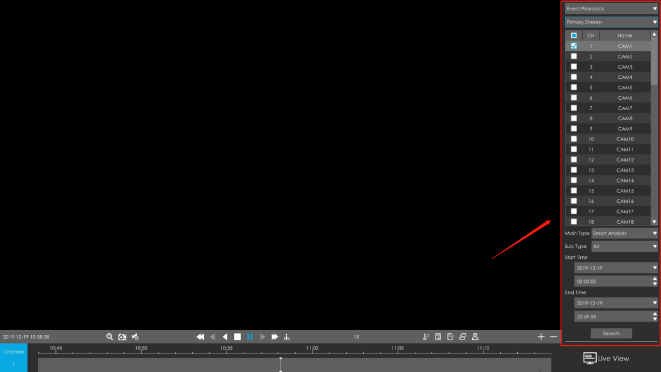Viewport: 661px width, 372px height.
Task: Click the reverse play triangle button
Action: click(225, 337)
